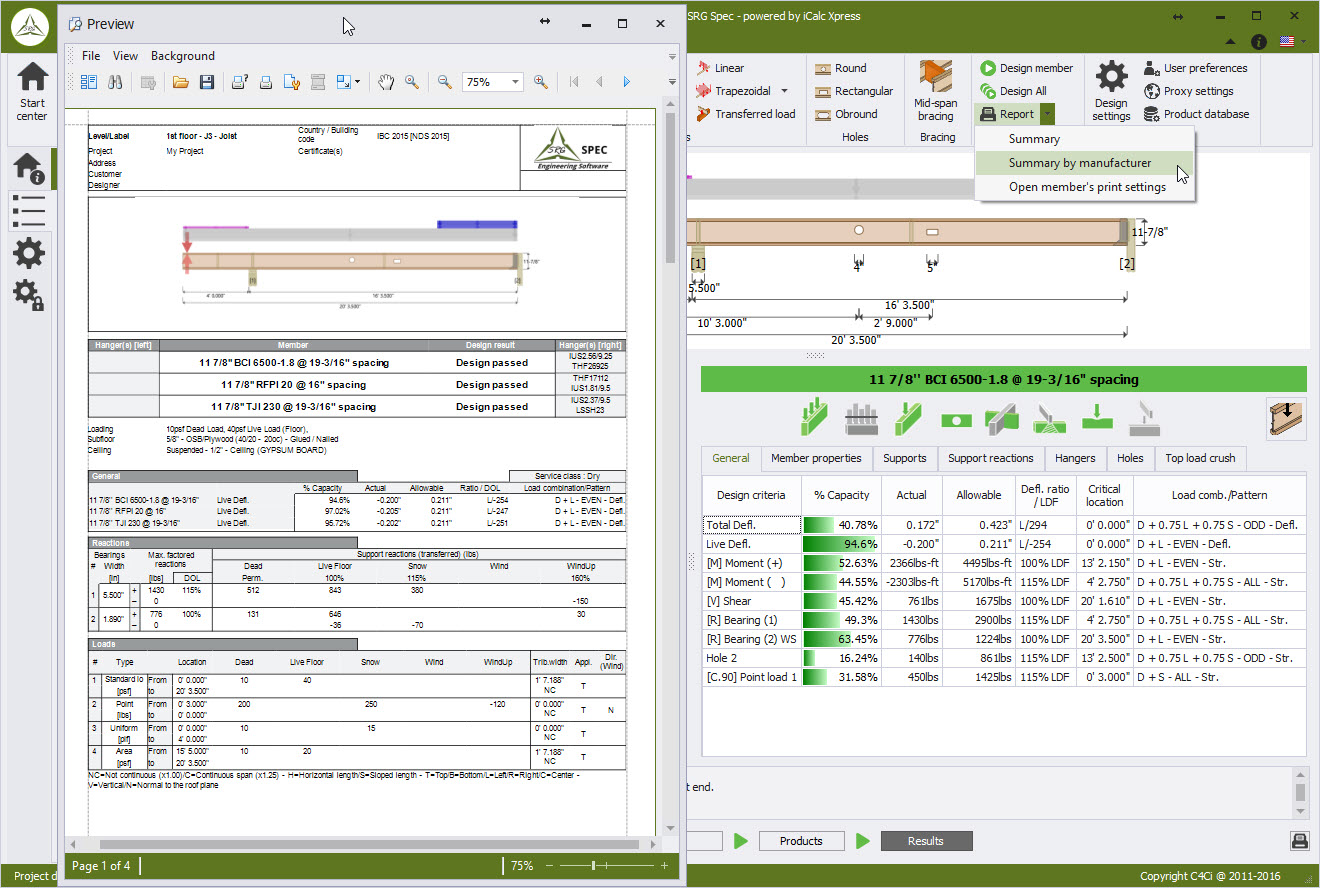Open User preferences
The height and width of the screenshot is (888, 1320).
1196,68
